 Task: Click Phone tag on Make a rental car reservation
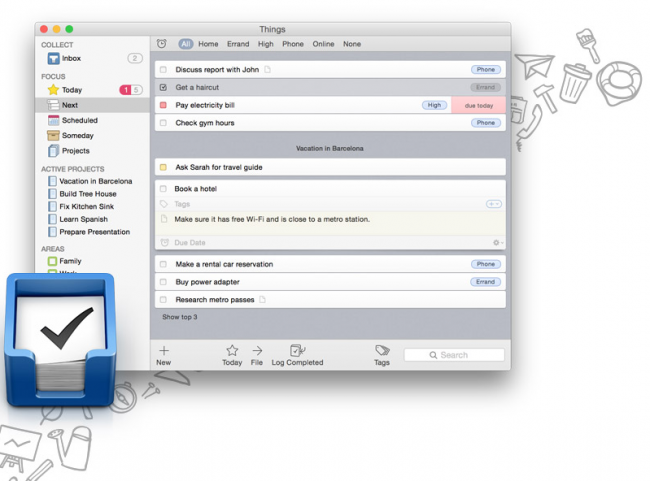coord(486,264)
